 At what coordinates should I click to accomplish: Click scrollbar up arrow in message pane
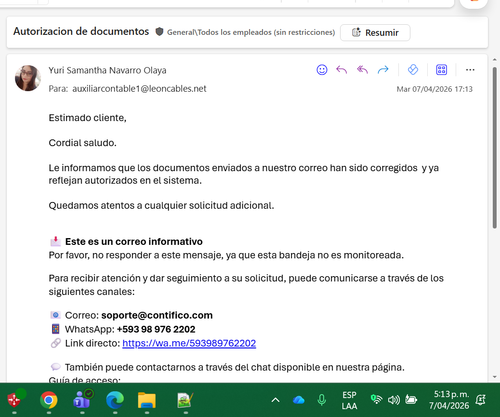(x=495, y=60)
